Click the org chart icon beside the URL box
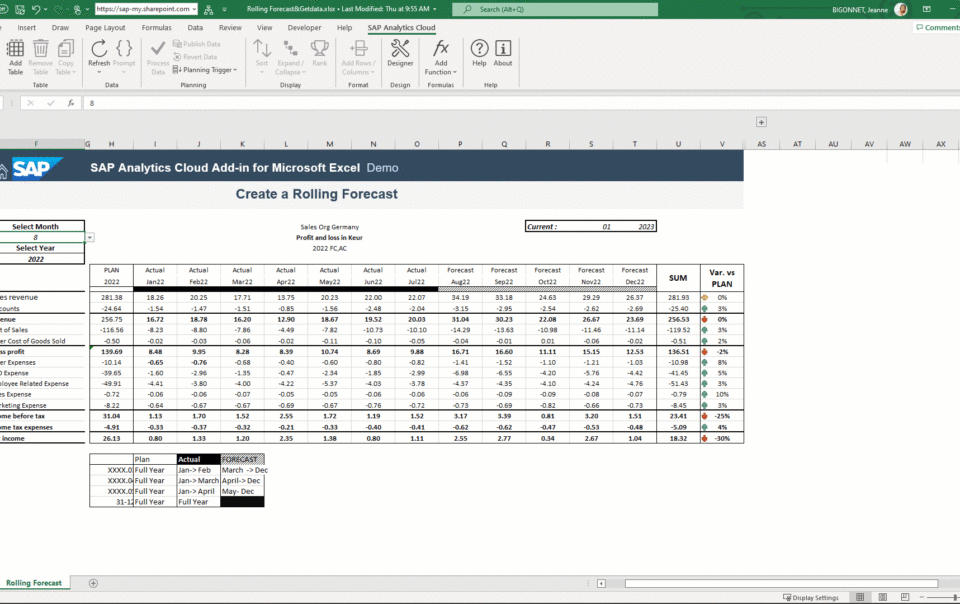Viewport: 960px width, 604px height. tap(209, 9)
